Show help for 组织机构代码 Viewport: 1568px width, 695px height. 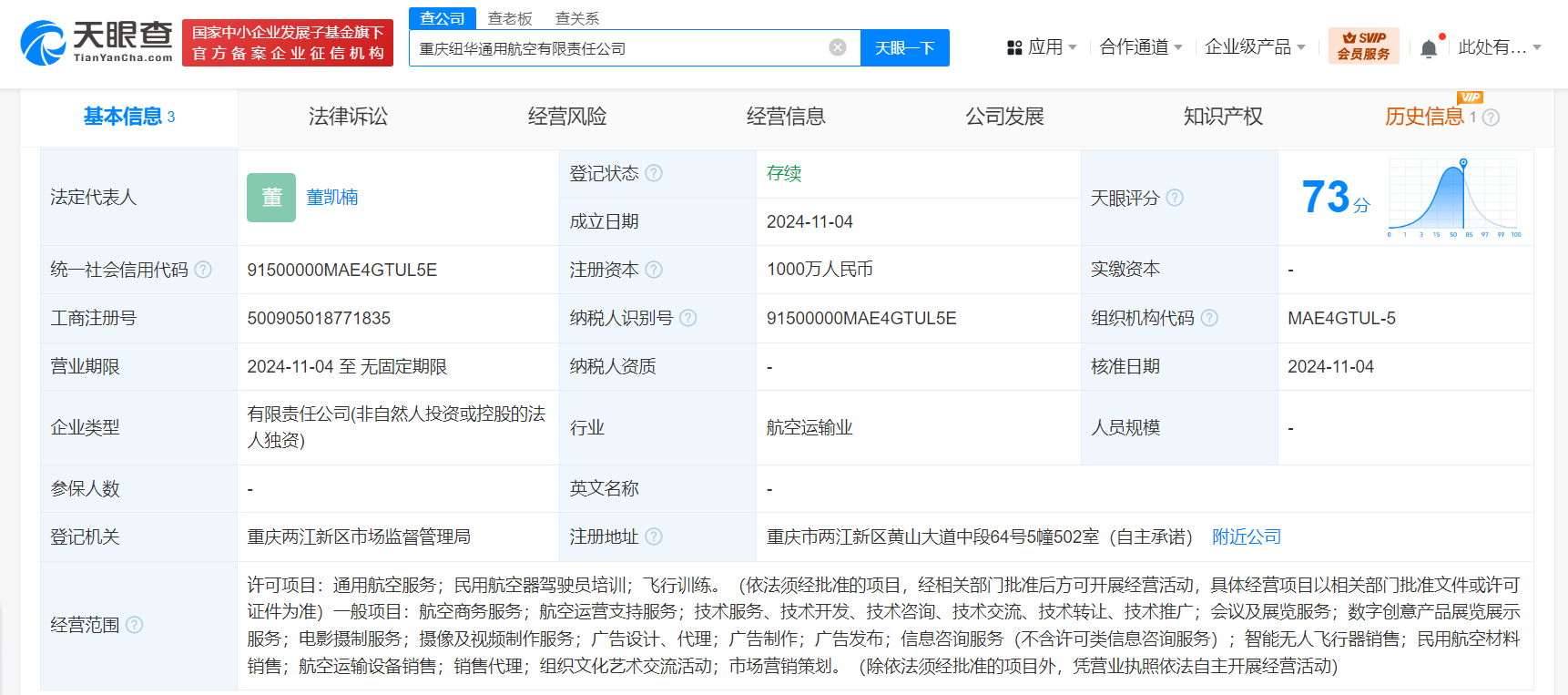[1209, 318]
